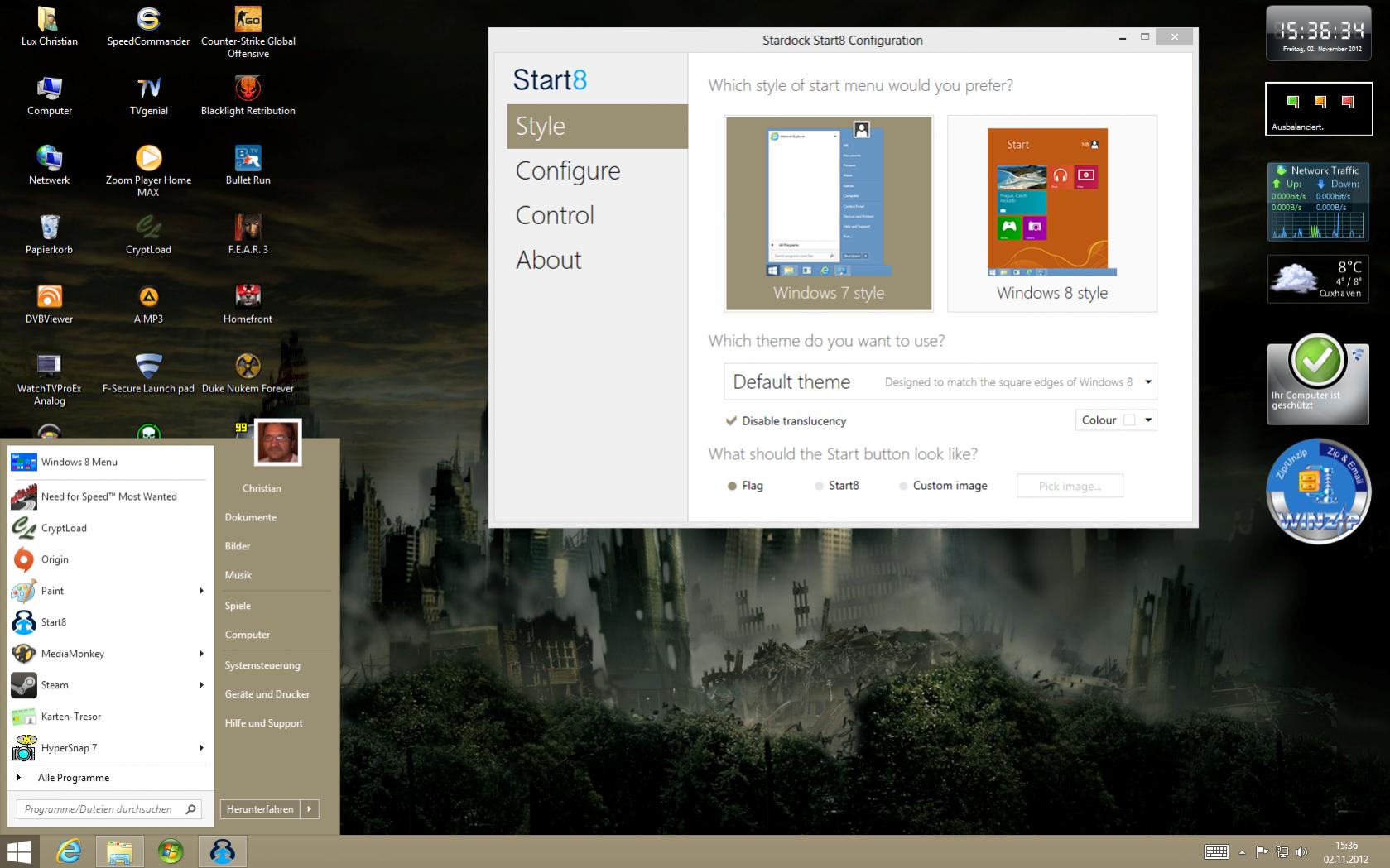Open Geräte und Drucker link
Image resolution: width=1390 pixels, height=868 pixels.
pyautogui.click(x=267, y=694)
